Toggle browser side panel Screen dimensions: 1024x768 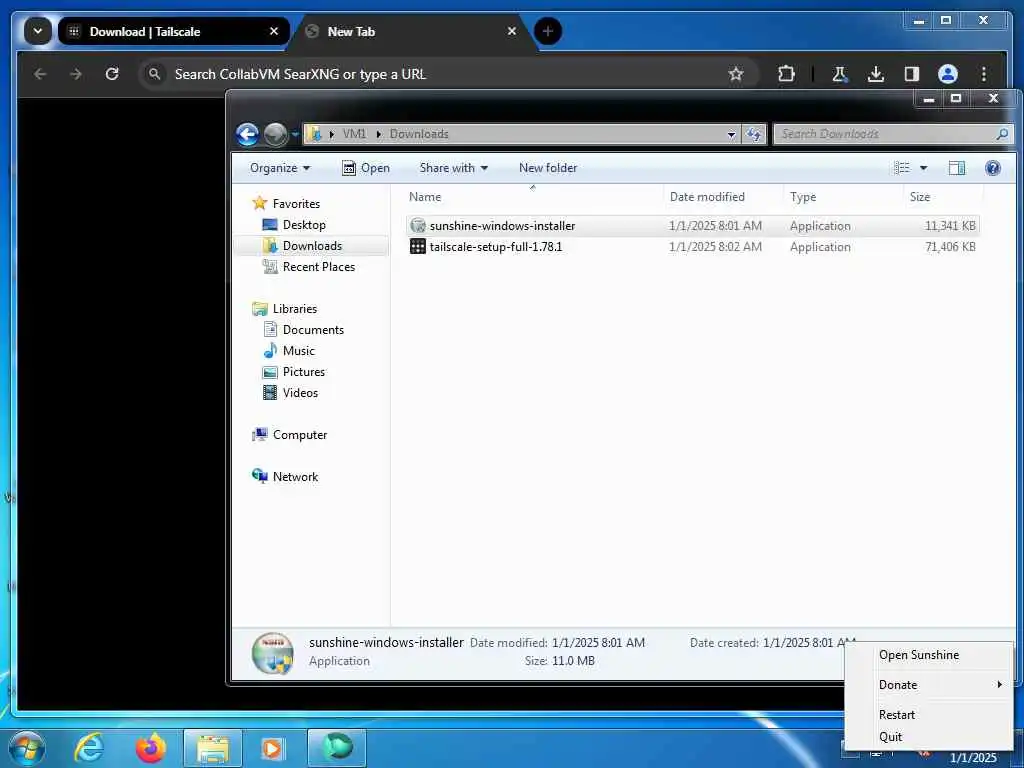(x=912, y=74)
